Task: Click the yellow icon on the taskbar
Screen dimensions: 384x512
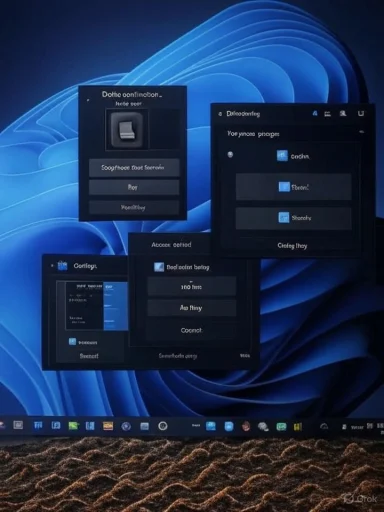Action: [x=297, y=426]
